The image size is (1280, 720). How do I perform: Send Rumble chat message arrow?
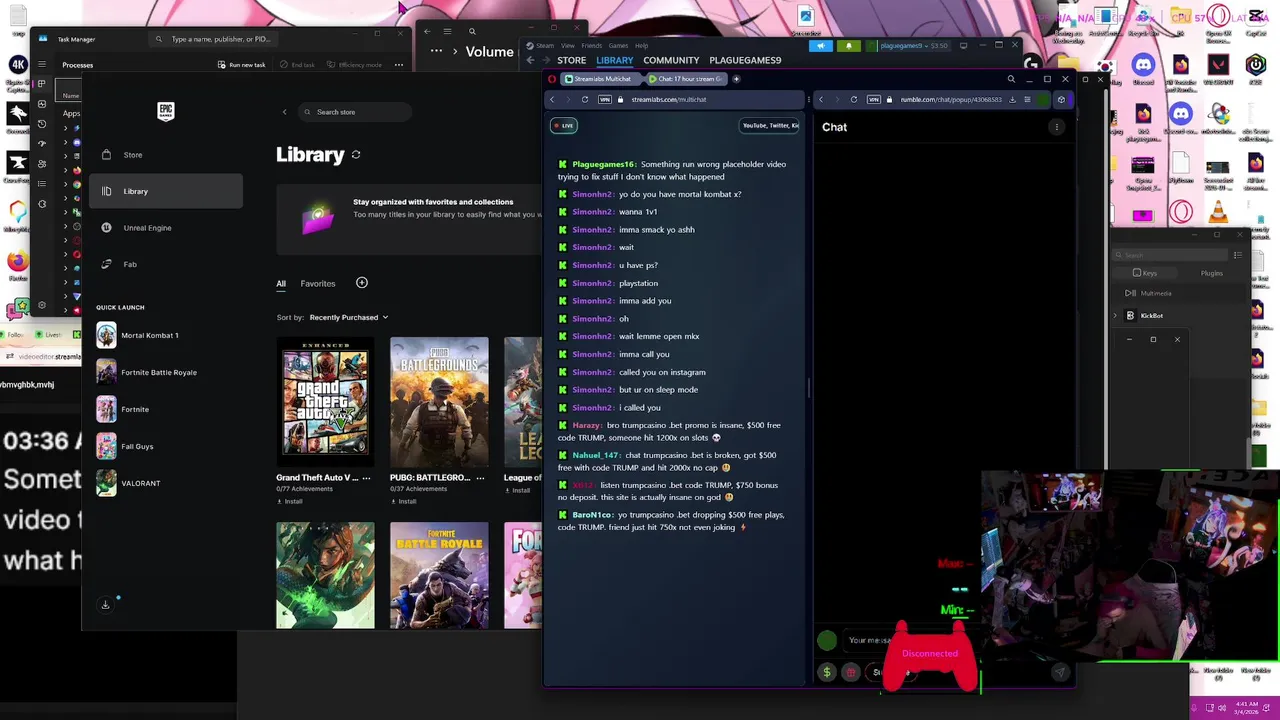pos(1060,673)
